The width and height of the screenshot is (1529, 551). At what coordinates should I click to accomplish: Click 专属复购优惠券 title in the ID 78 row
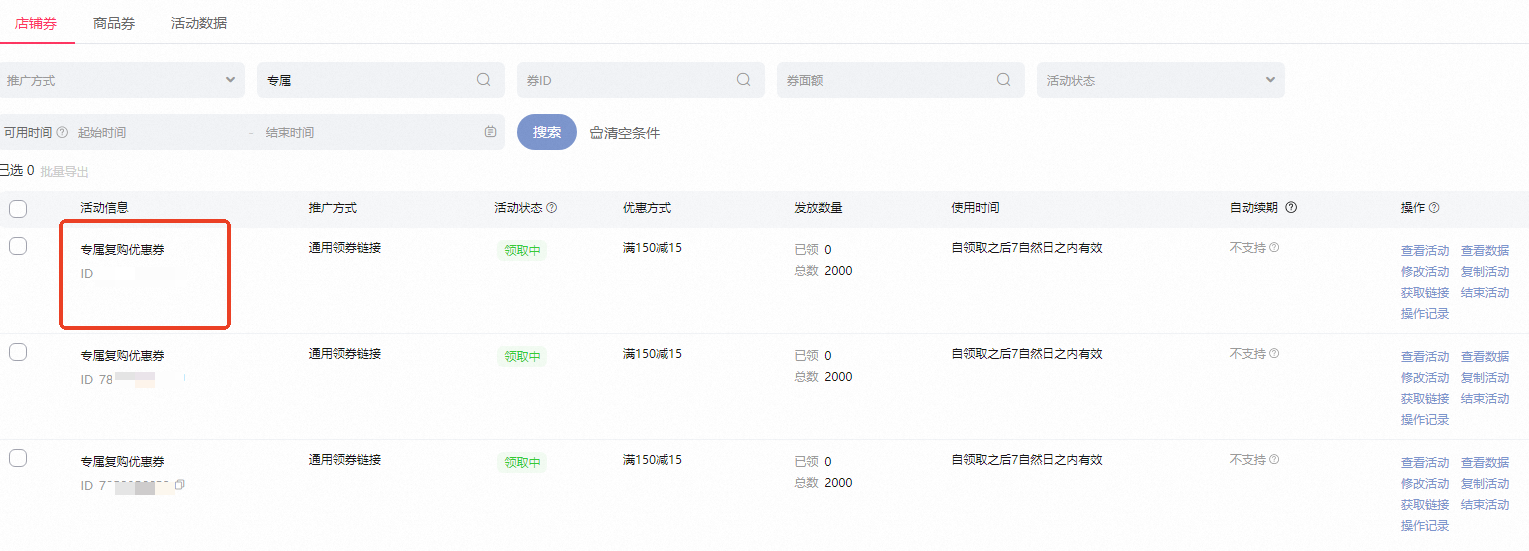point(122,356)
